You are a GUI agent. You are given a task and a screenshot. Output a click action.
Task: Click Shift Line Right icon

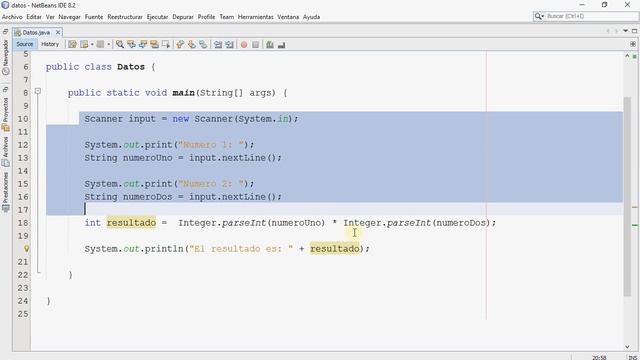[x=229, y=44]
